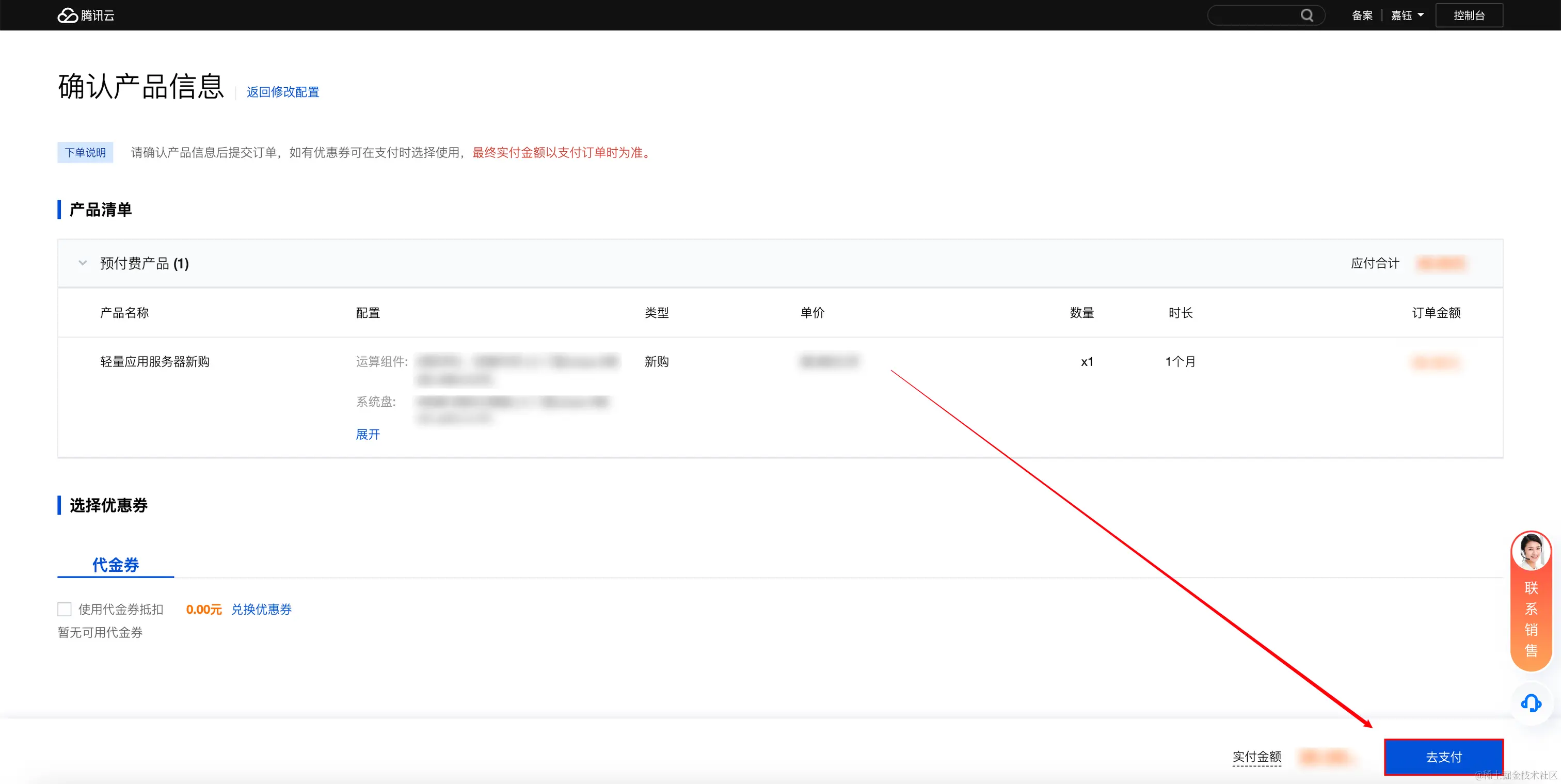This screenshot has height=784, width=1561.
Task: Click the 下单说明 tag
Action: (x=85, y=152)
